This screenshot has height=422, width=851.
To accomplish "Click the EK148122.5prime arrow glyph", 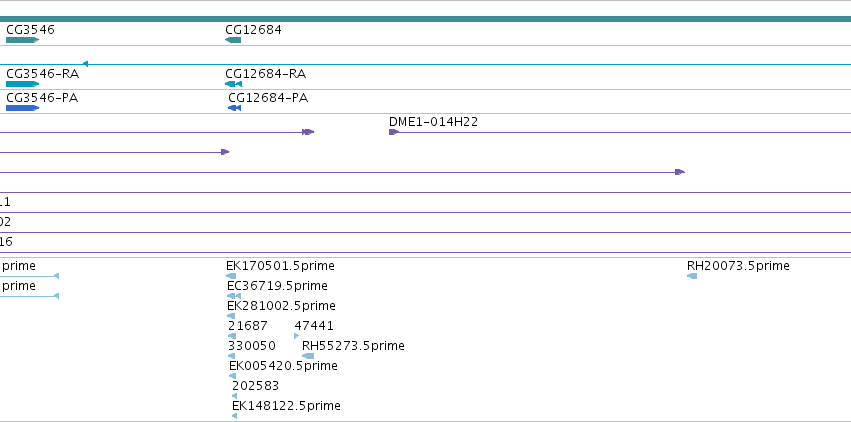I will pyautogui.click(x=234, y=416).
